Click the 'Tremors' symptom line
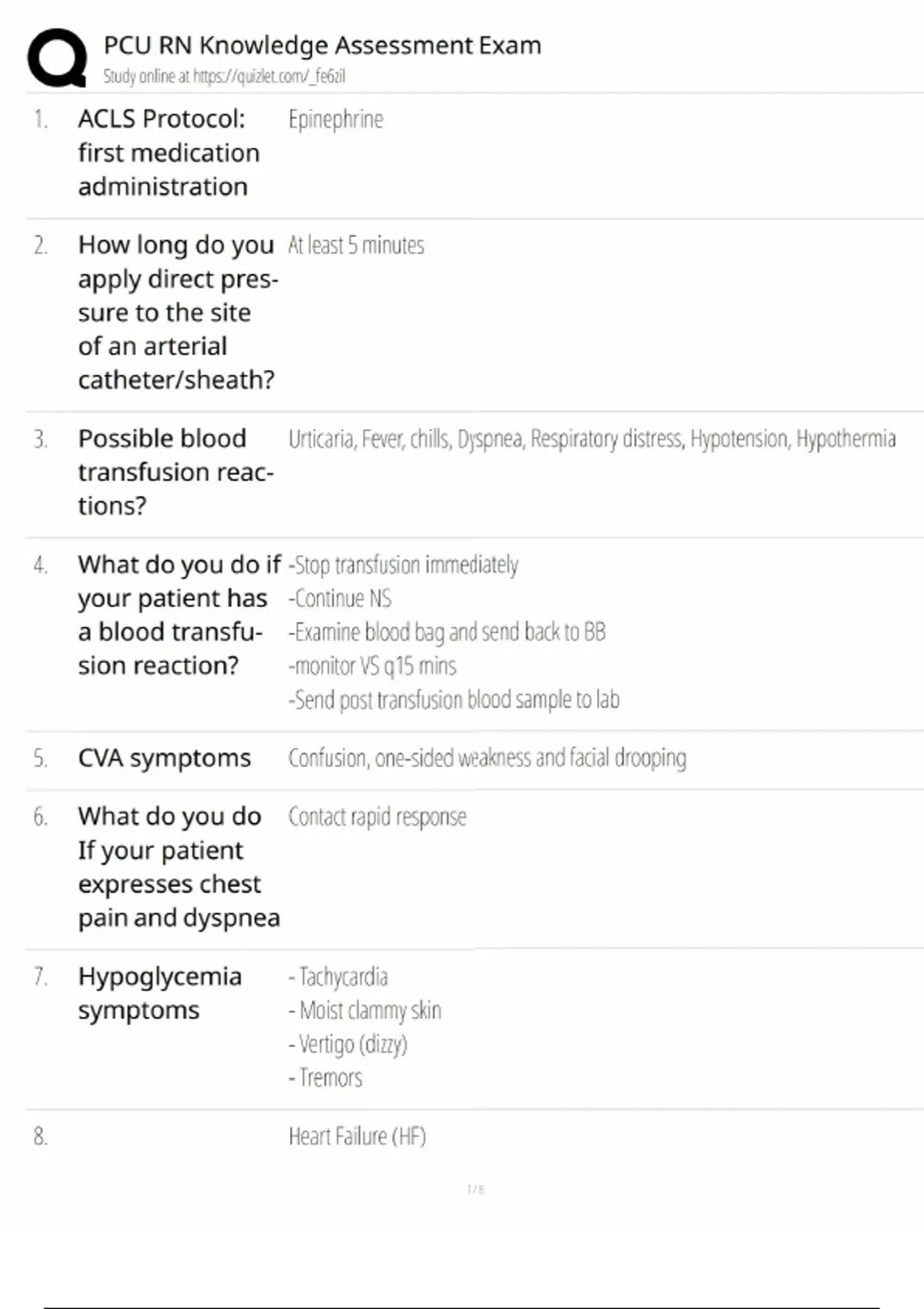 [326, 1078]
